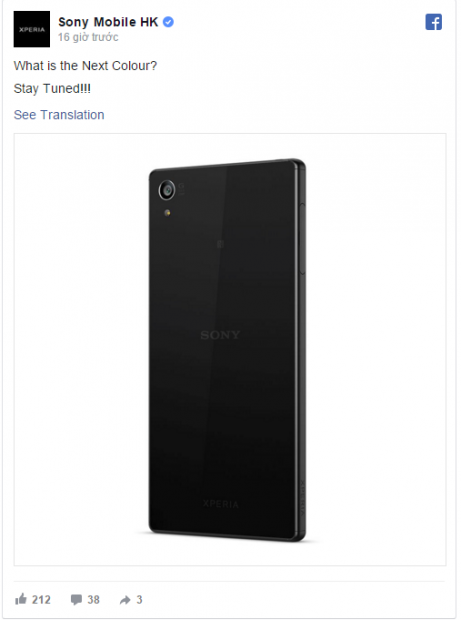Click See Translation link

[x=59, y=115]
